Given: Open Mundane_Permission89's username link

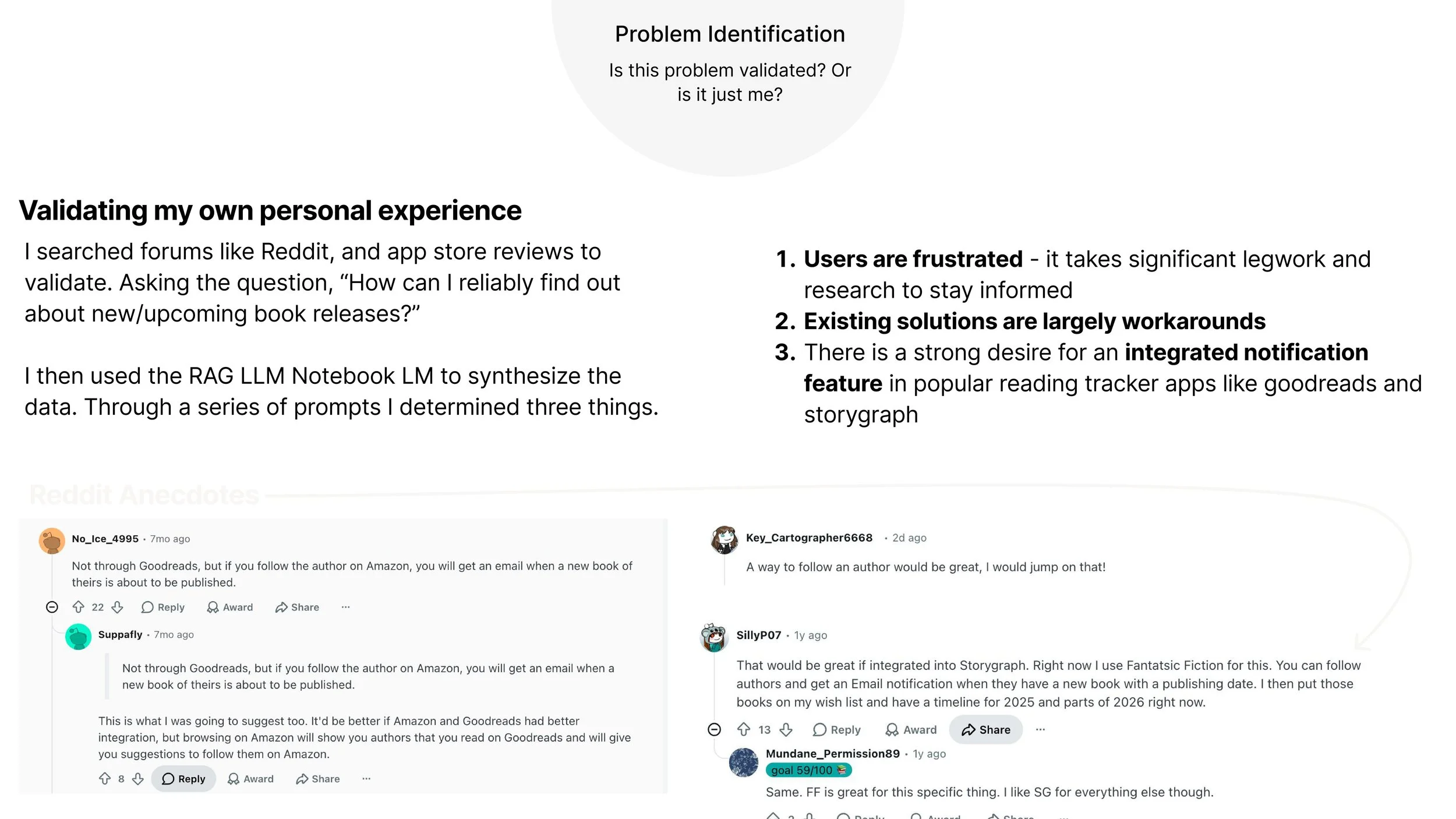Looking at the screenshot, I should point(833,753).
